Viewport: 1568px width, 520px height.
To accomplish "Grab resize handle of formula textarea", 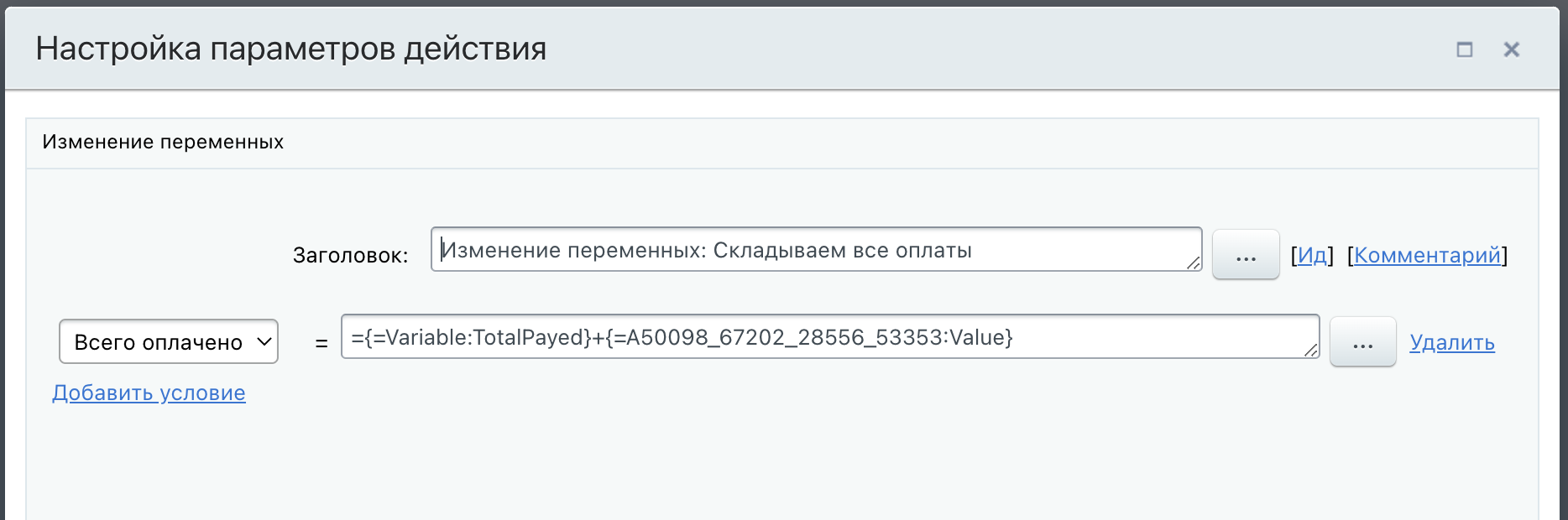I will coord(1311,351).
